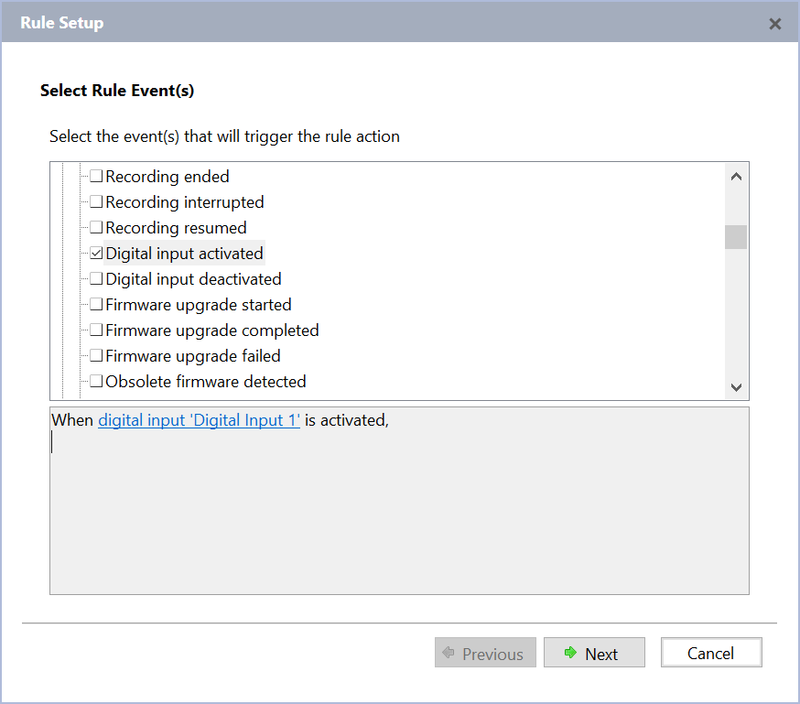Tick Firmware upgrade completed checkbox
The image size is (800, 704).
click(97, 330)
